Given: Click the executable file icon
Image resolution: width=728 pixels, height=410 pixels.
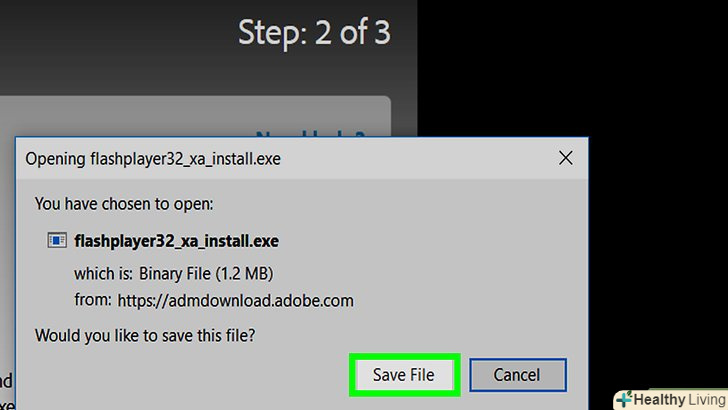Looking at the screenshot, I should click(57, 241).
